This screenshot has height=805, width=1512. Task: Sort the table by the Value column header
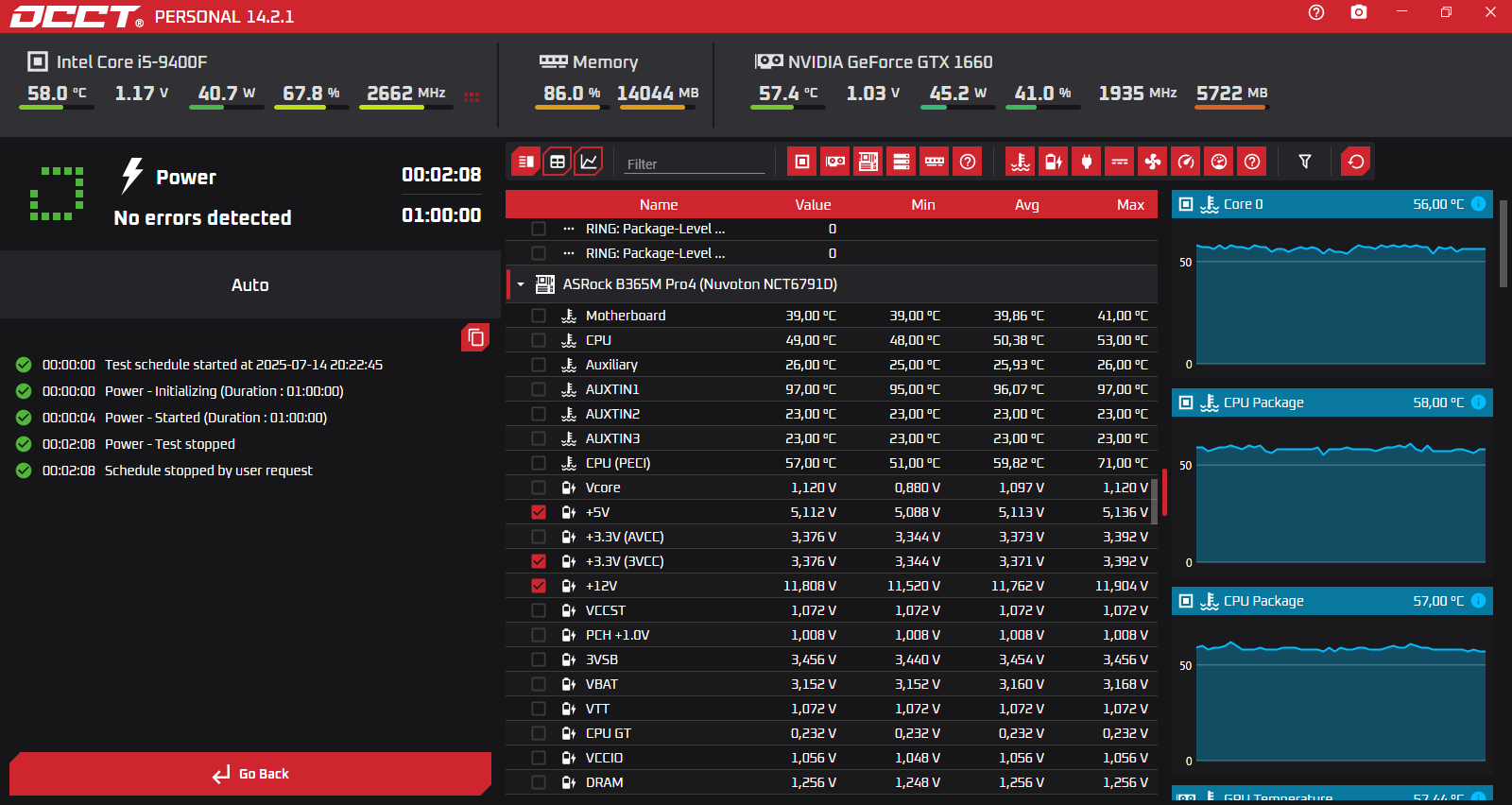(813, 205)
